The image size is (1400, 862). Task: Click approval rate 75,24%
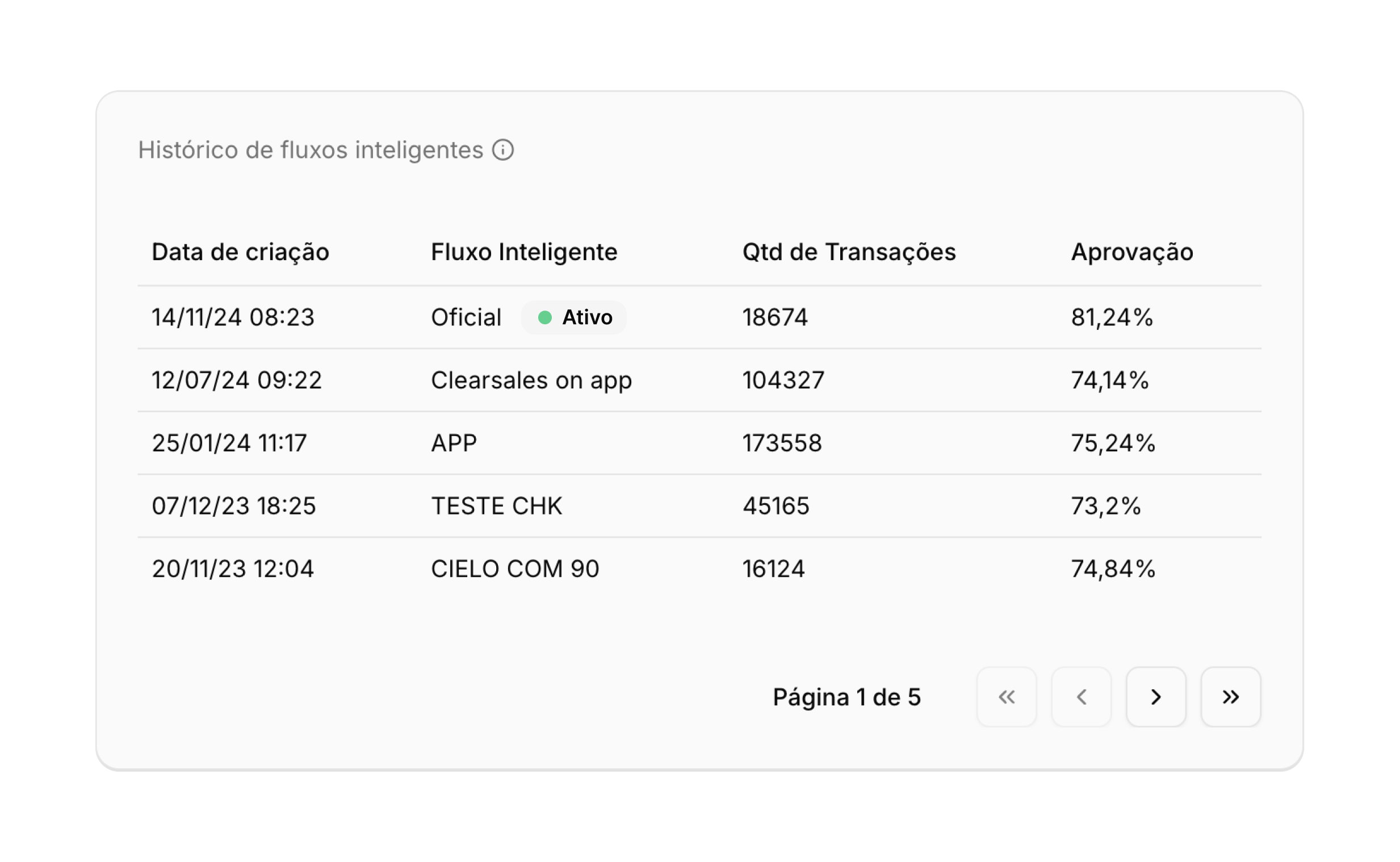[1113, 443]
